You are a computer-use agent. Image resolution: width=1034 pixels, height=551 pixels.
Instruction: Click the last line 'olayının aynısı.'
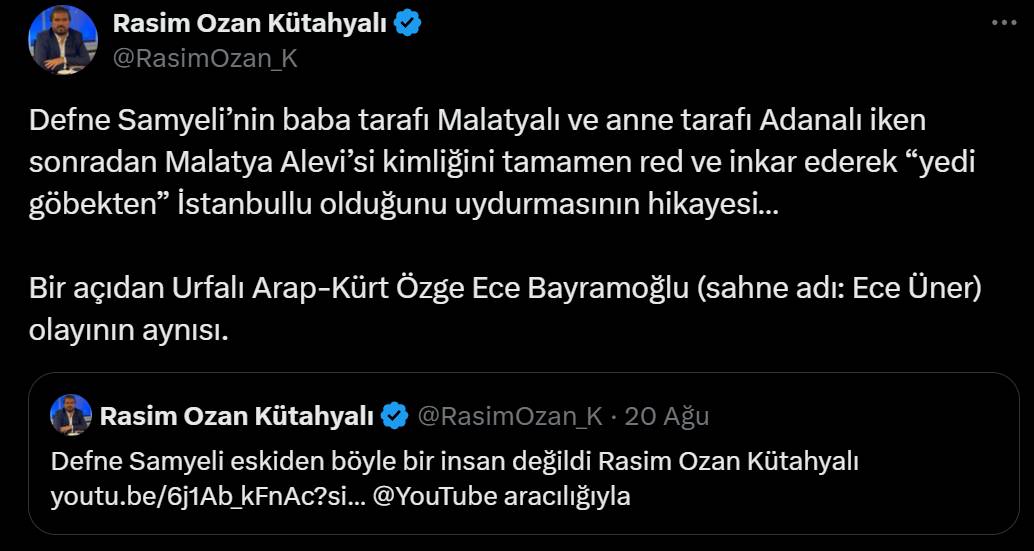(x=129, y=330)
